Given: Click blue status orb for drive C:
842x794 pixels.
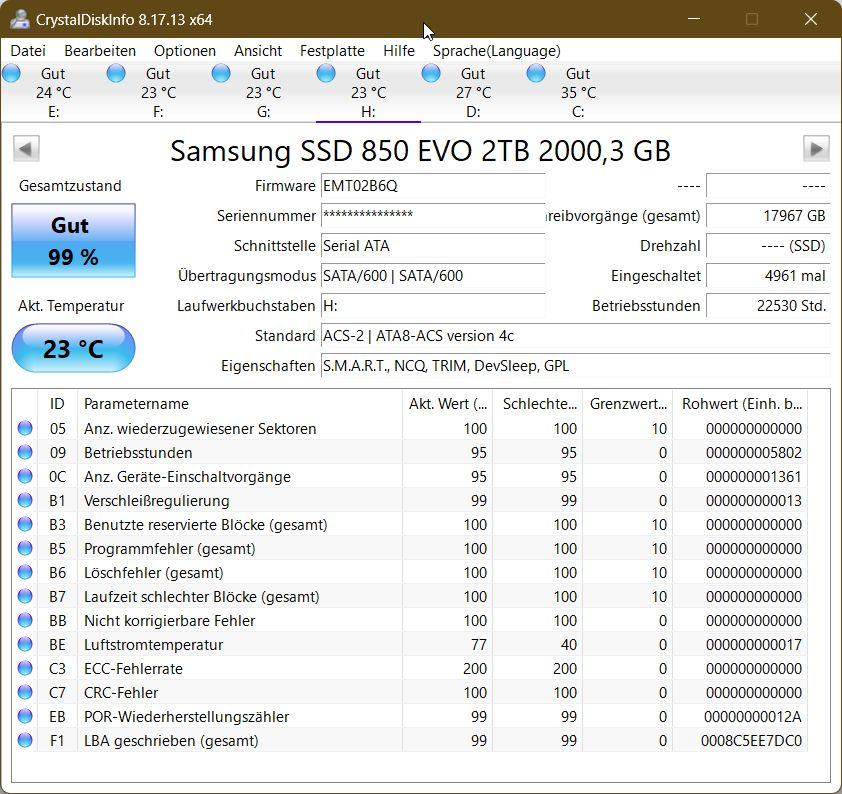Looking at the screenshot, I should tap(536, 73).
